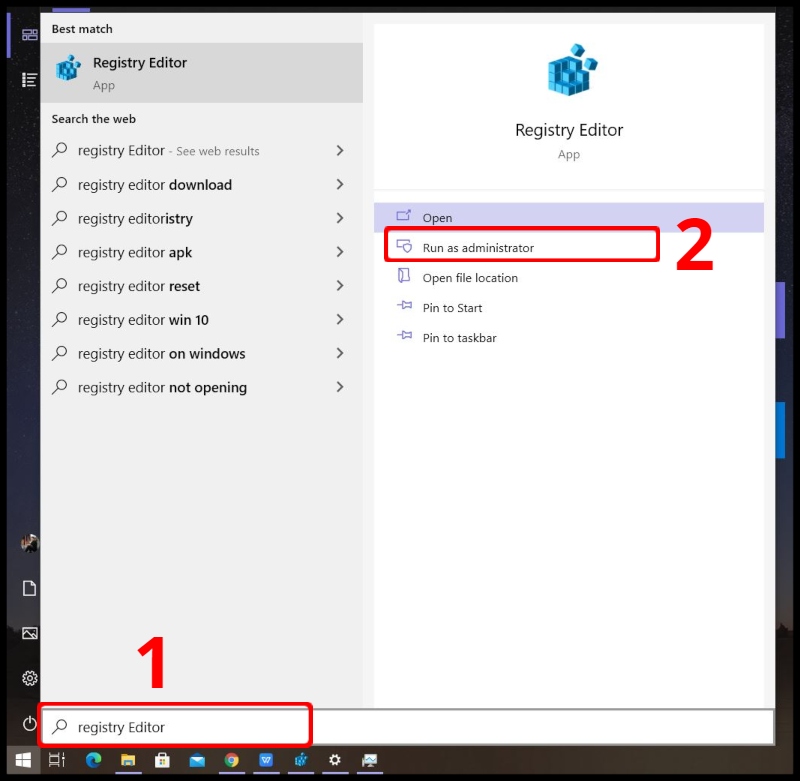Expand 'registry editor download' chevron
800x781 pixels.
(340, 184)
